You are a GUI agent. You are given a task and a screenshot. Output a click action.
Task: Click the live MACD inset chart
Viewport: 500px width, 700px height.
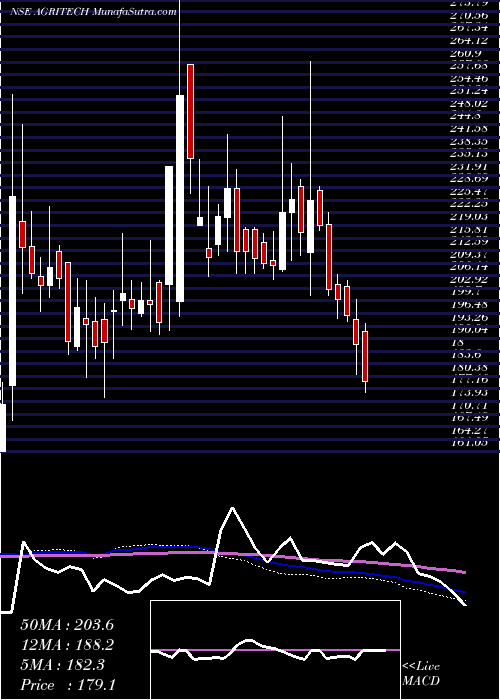click(275, 650)
